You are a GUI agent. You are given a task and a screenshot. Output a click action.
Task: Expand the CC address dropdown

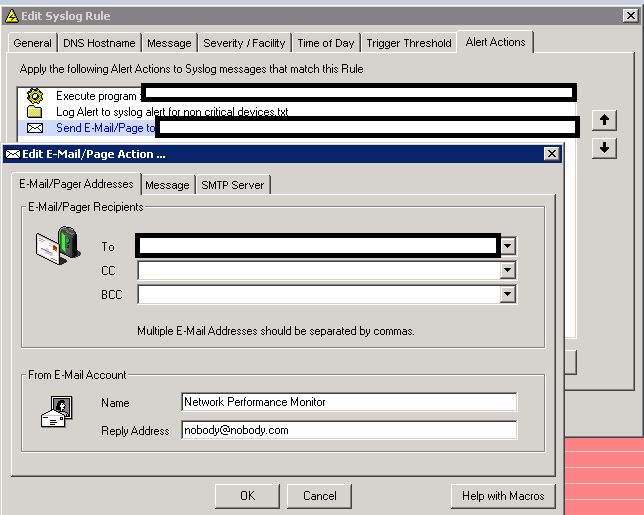(x=508, y=270)
